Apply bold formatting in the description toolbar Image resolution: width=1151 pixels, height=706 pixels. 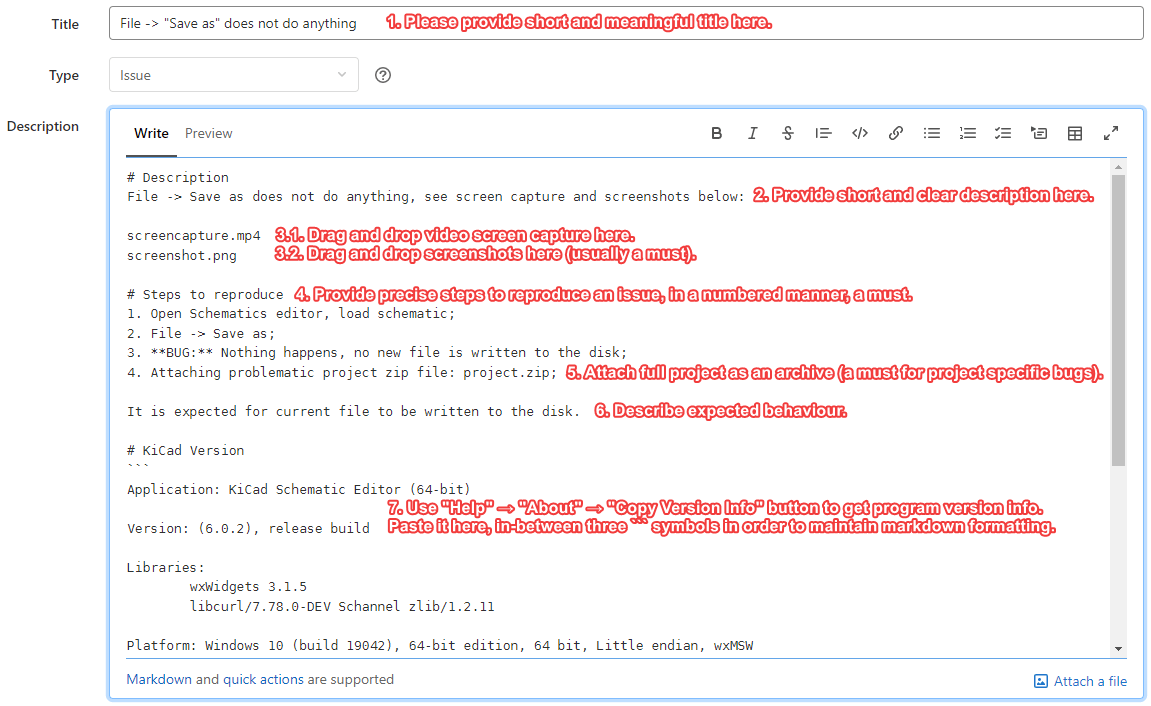point(716,133)
